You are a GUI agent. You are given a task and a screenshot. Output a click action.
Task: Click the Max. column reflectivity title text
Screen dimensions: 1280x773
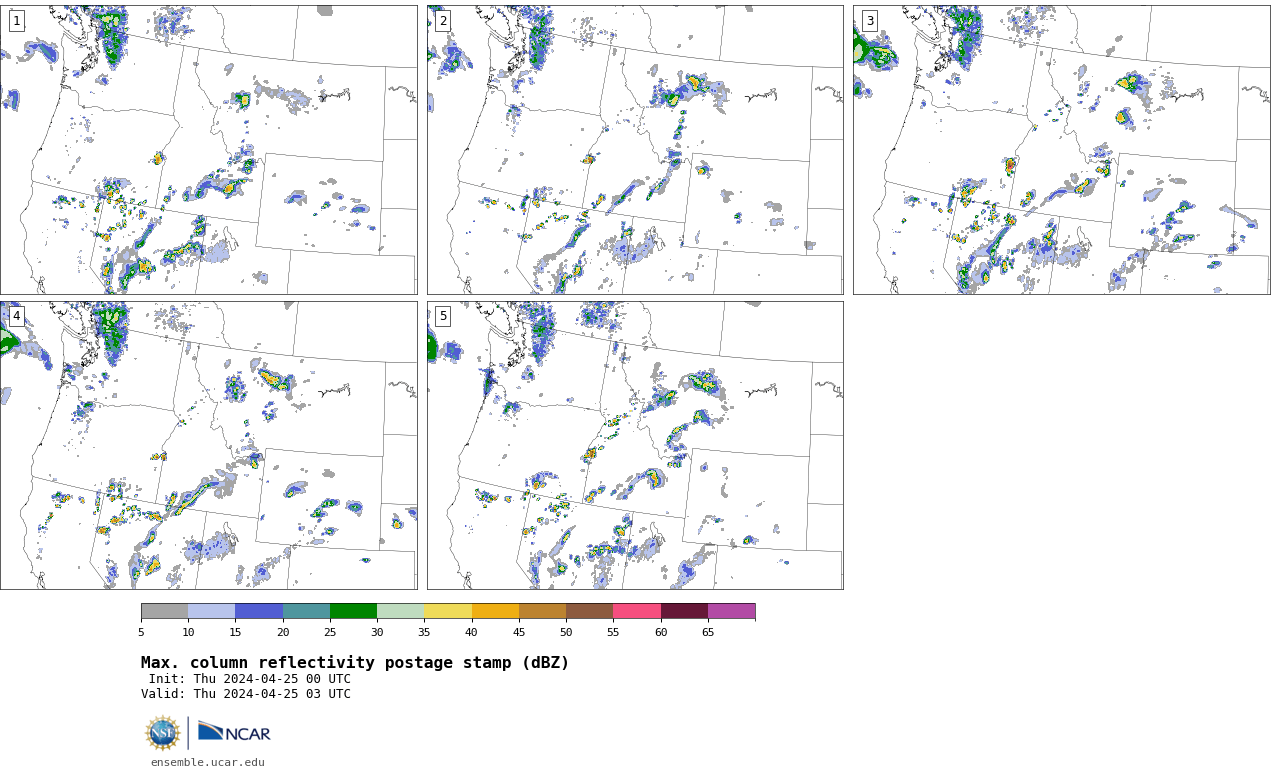point(355,663)
